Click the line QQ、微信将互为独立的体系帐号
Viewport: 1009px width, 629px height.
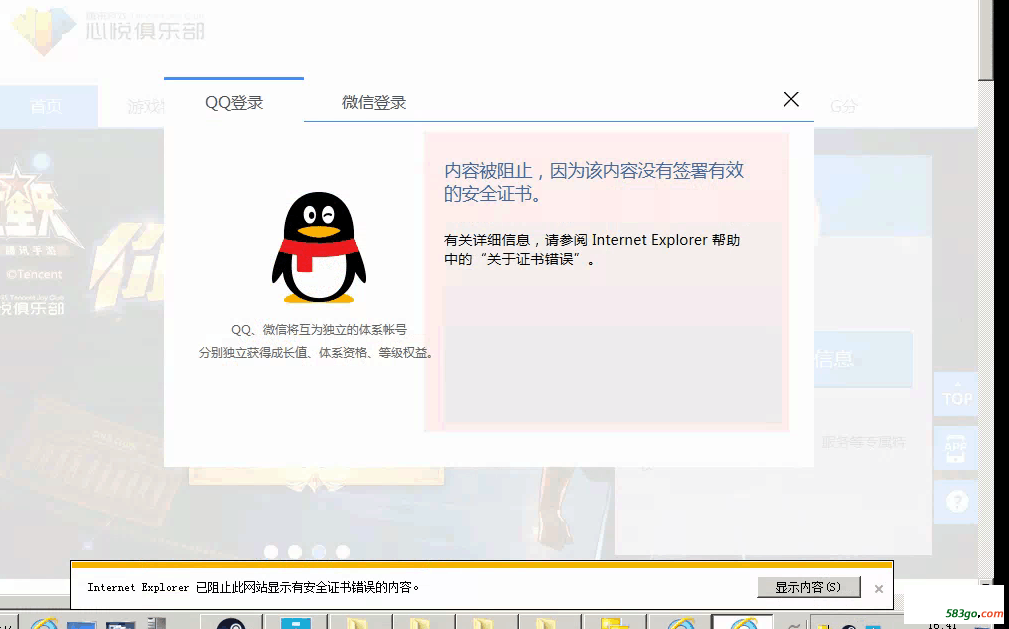tap(319, 330)
